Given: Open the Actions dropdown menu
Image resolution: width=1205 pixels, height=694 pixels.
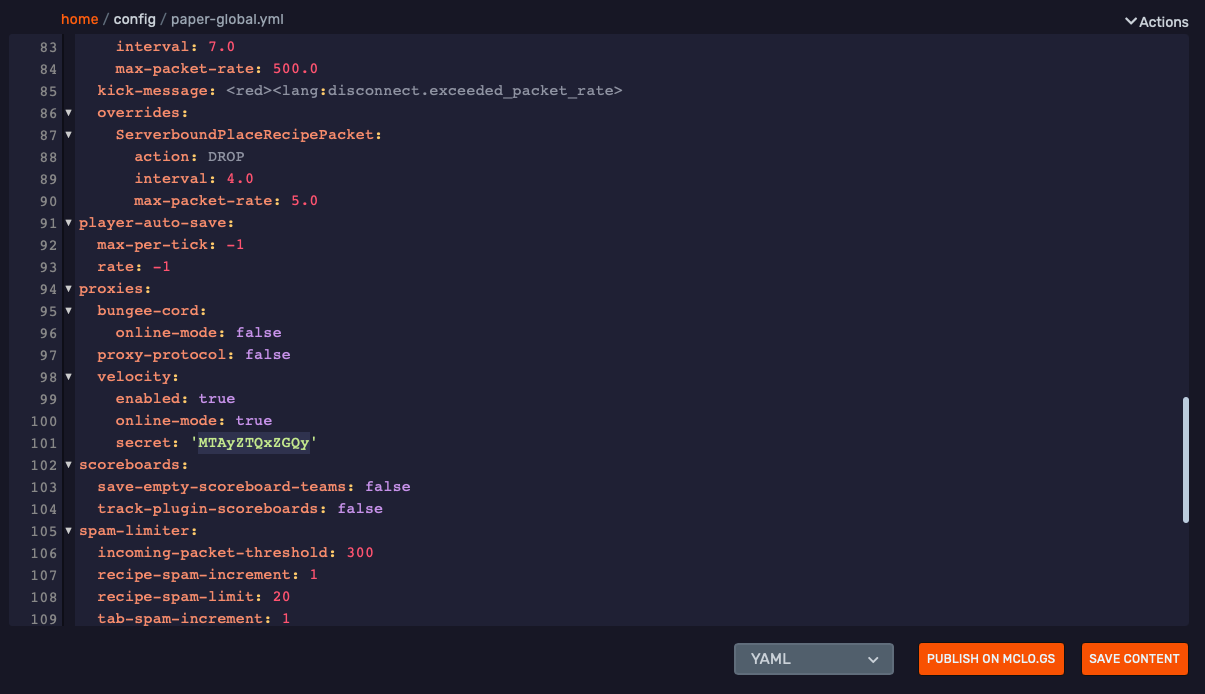Looking at the screenshot, I should point(1156,21).
